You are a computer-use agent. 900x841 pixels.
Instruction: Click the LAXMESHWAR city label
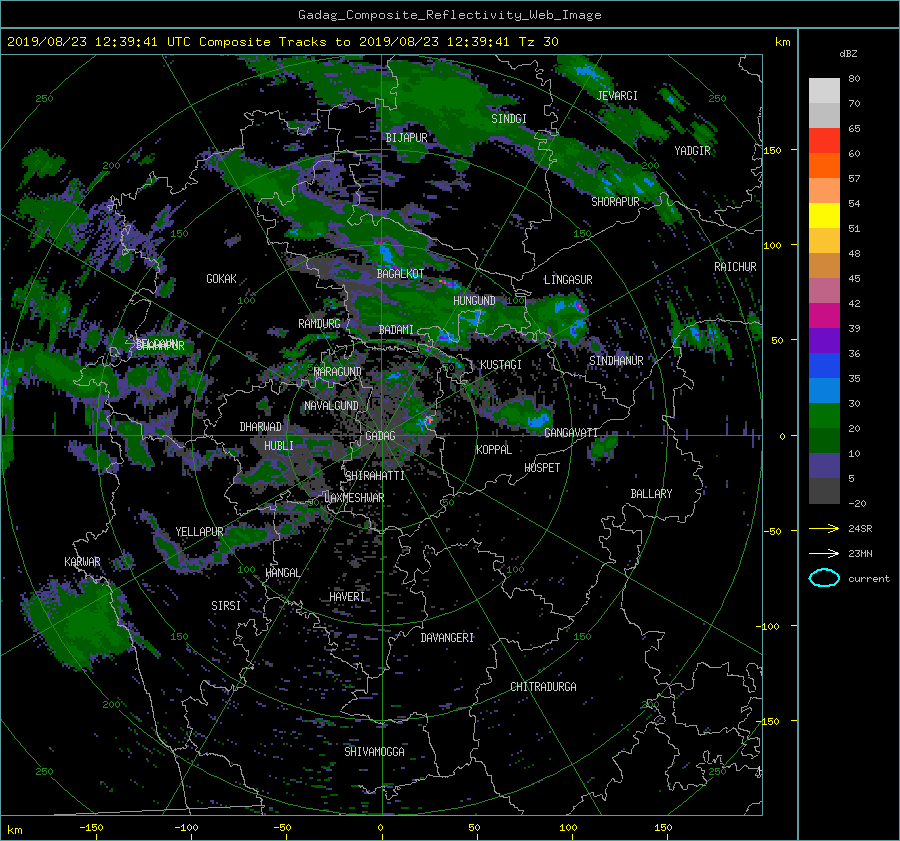click(x=354, y=498)
